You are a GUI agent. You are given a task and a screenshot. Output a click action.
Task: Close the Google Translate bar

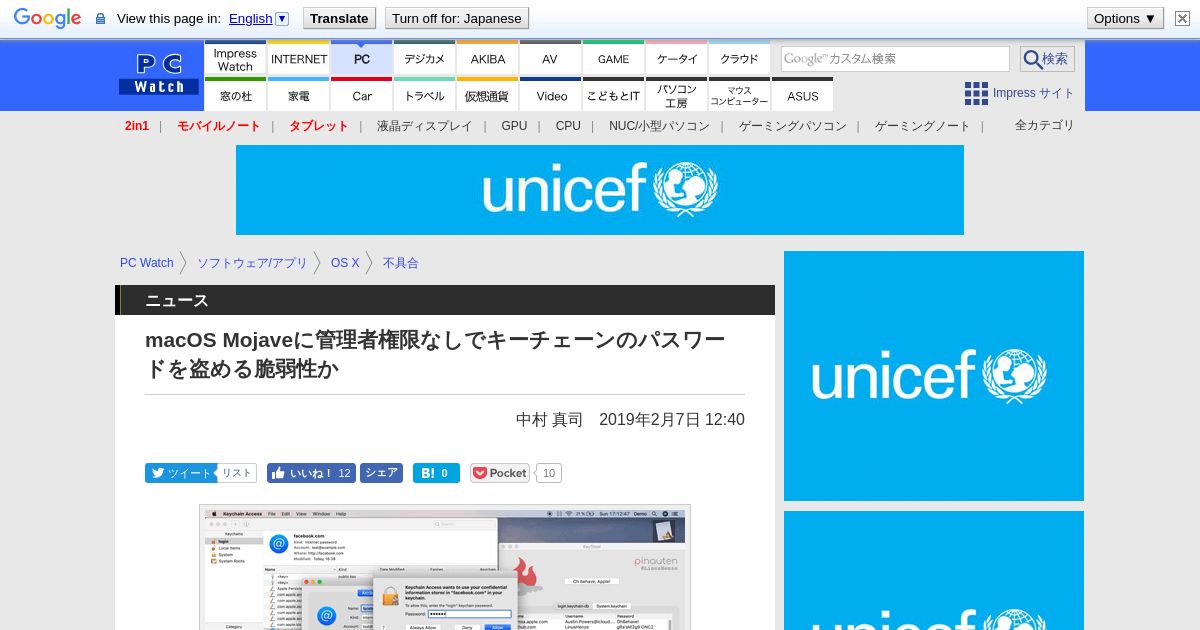[1182, 18]
